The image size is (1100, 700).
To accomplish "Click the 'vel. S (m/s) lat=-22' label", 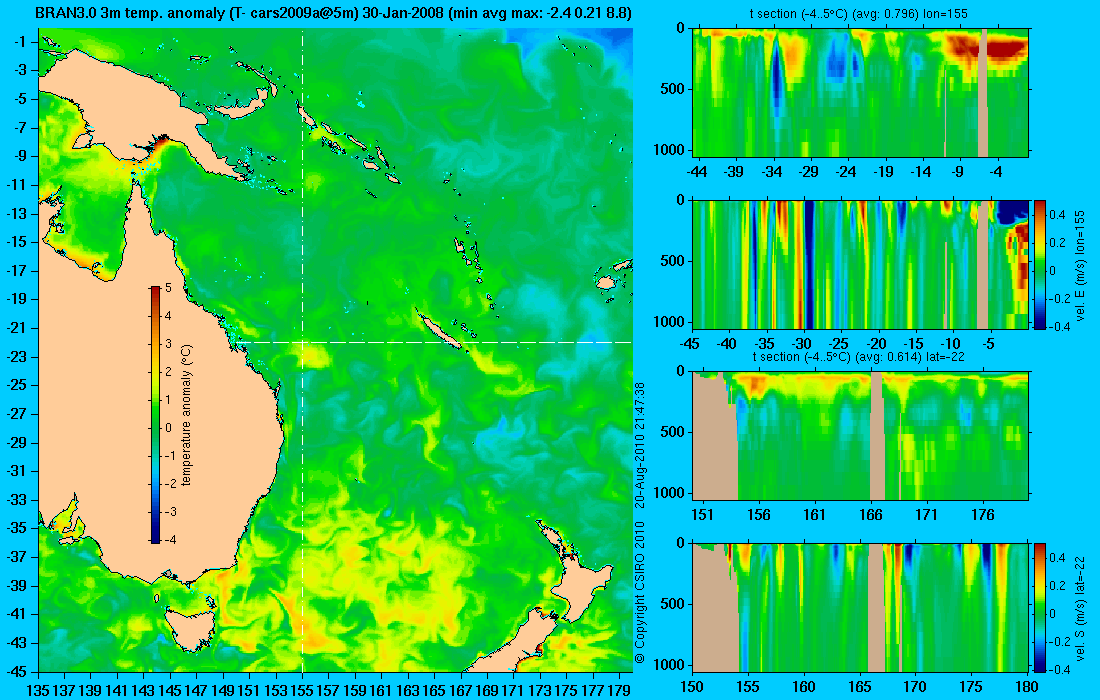I will point(1080,607).
